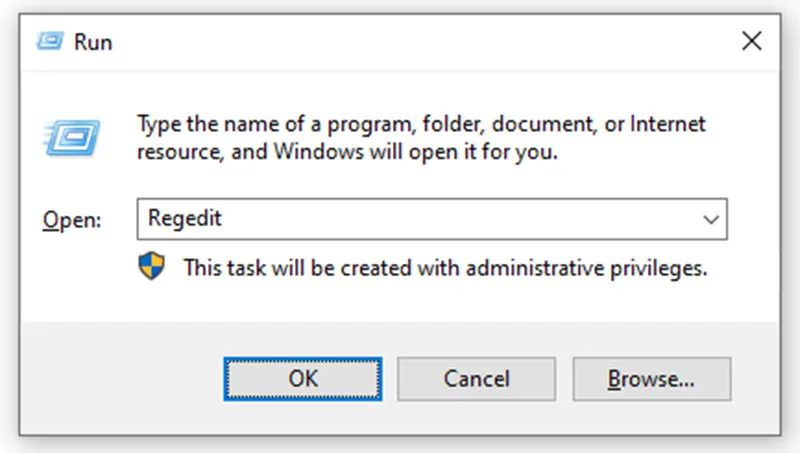800x453 pixels.
Task: Click the large Run program icon
Action: (72, 137)
